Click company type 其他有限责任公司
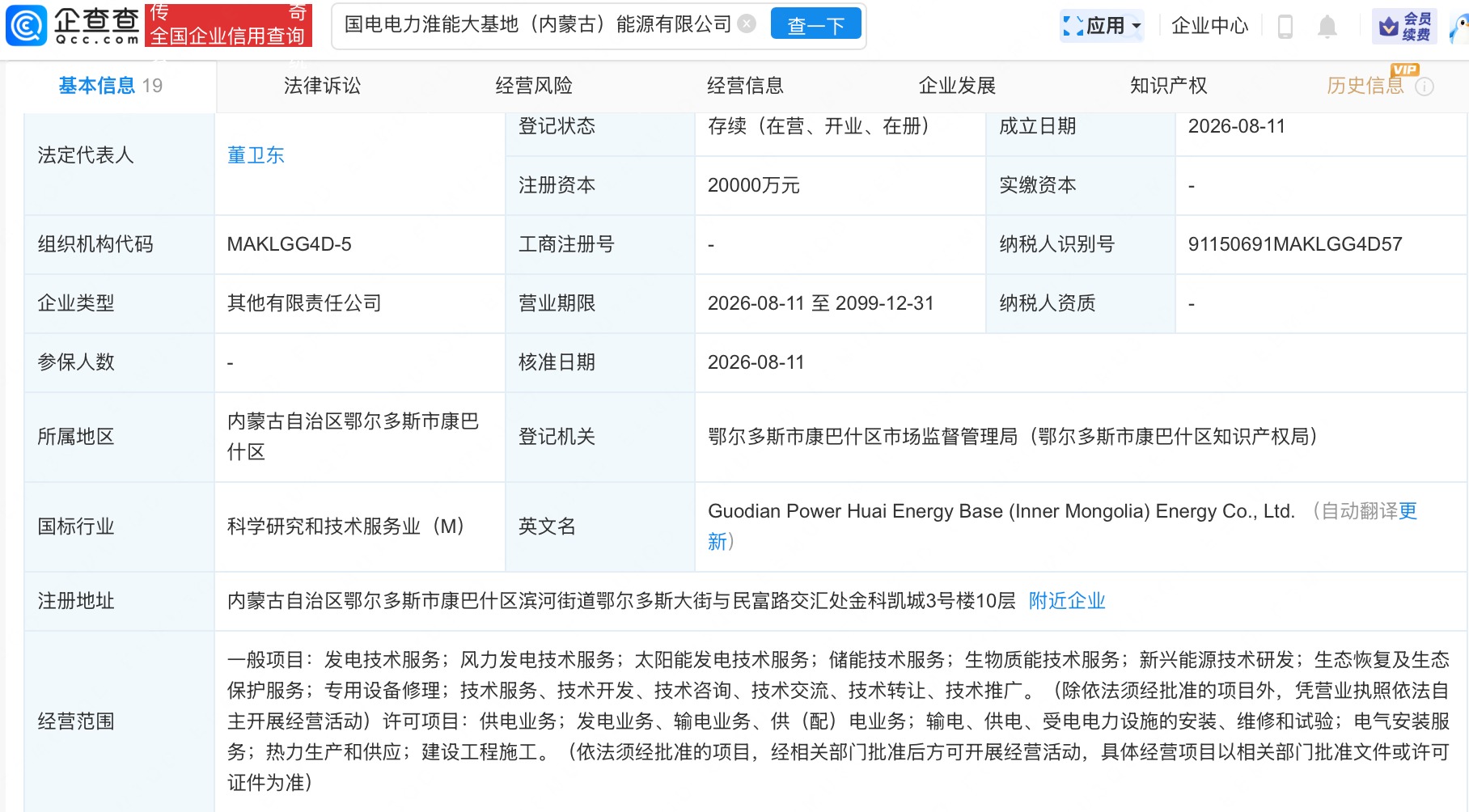 click(x=304, y=303)
